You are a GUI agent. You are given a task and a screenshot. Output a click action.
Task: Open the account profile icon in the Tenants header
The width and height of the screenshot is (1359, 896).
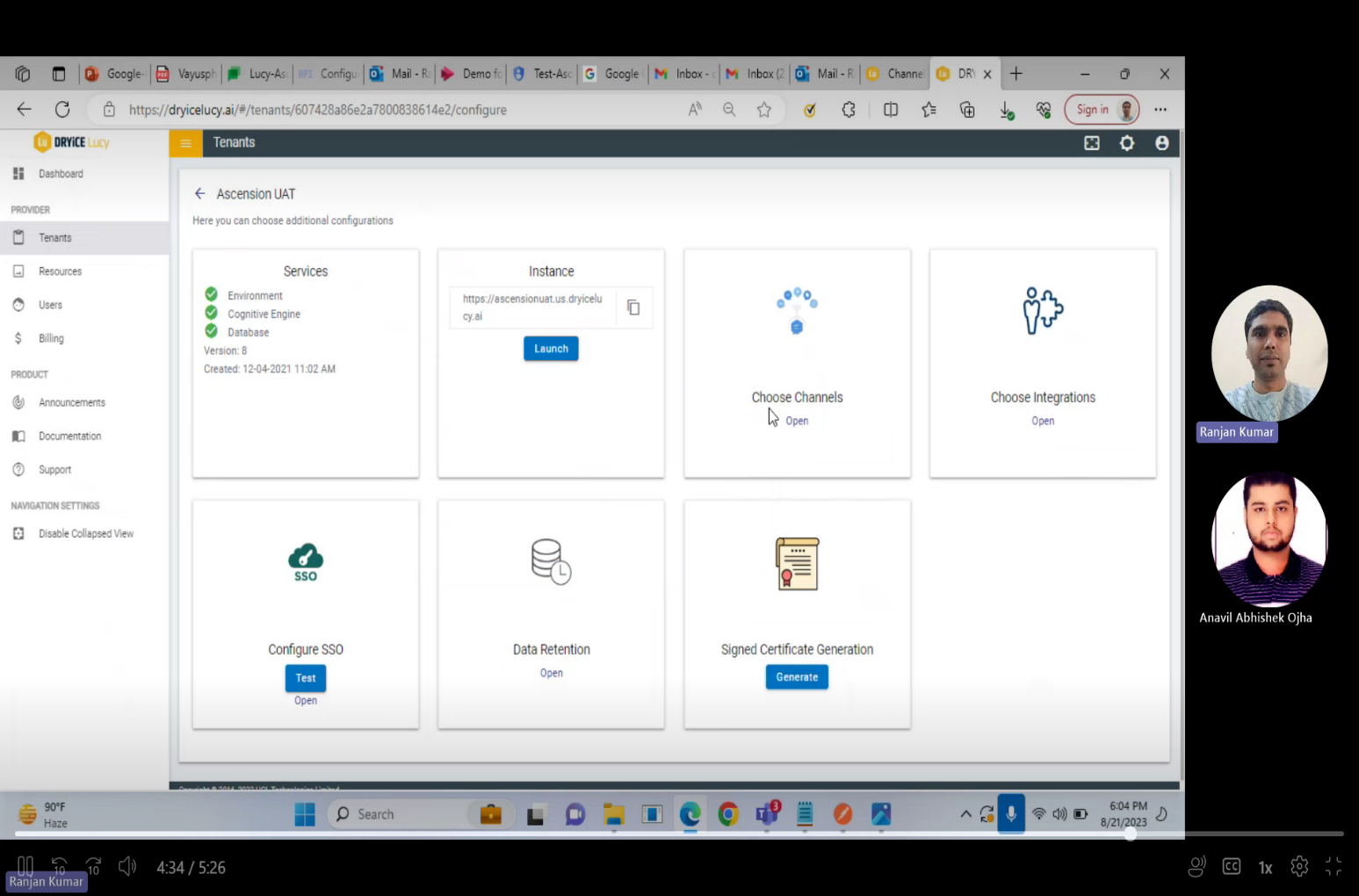coord(1162,143)
